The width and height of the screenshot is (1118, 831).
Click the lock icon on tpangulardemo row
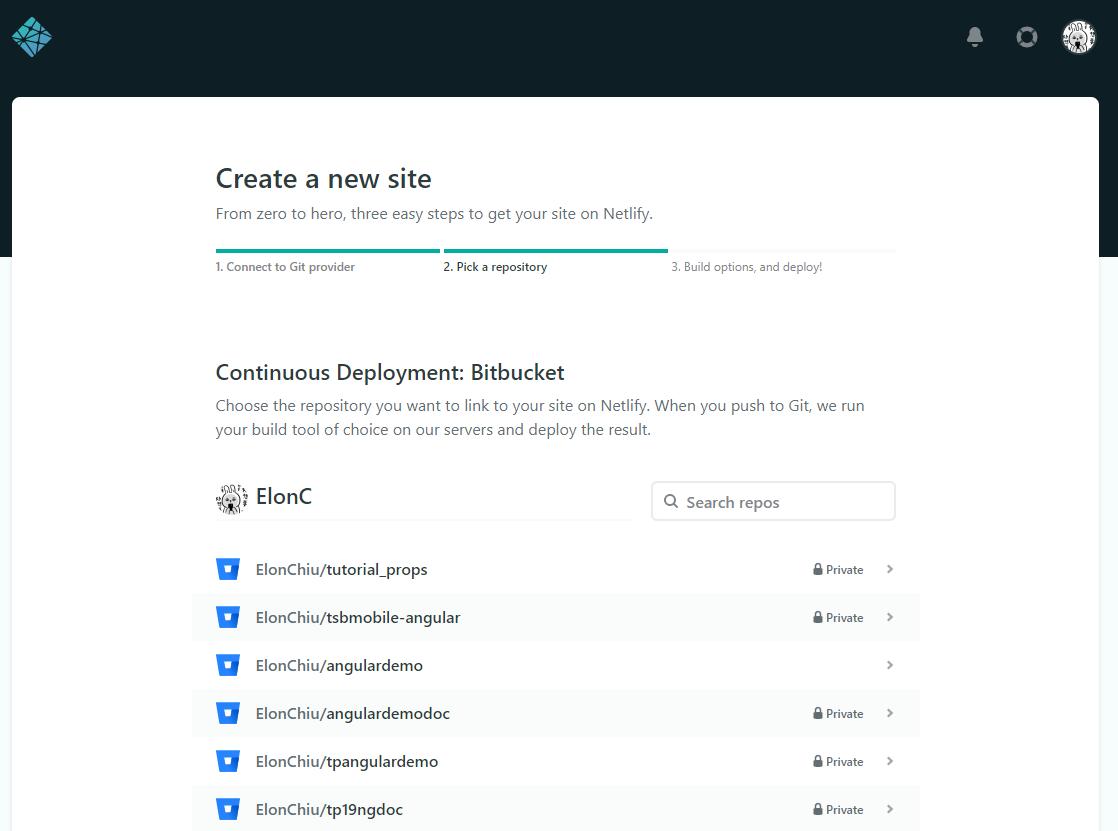[818, 761]
